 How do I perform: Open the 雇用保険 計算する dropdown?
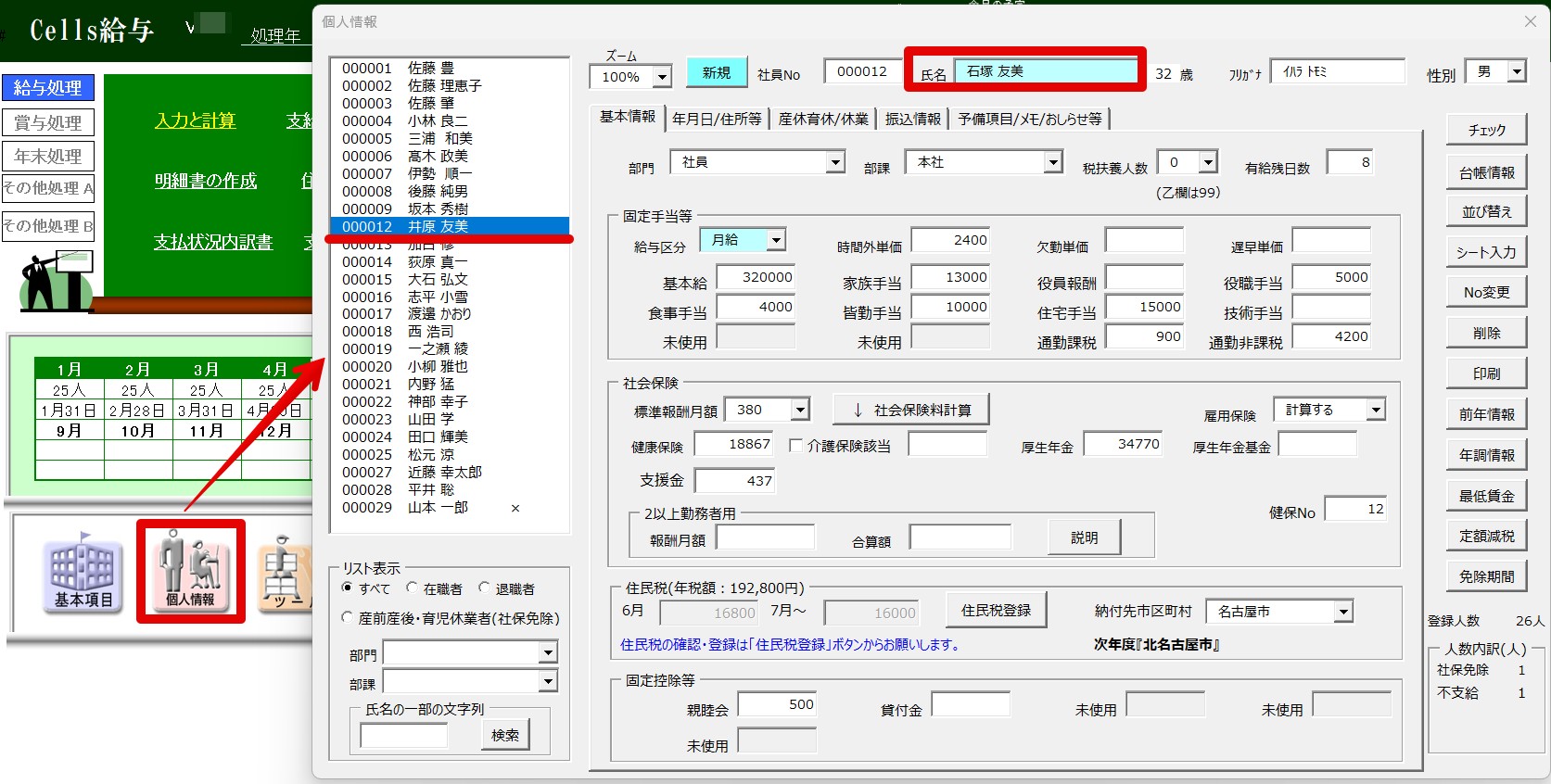pyautogui.click(x=1376, y=410)
